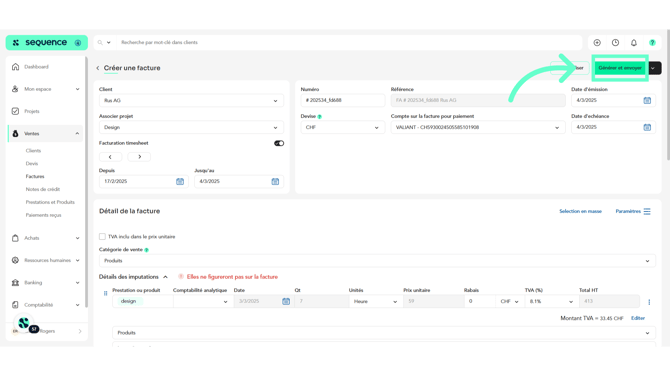Screen dimensions: 670x376
Task: Open Date d'émission calendar icon
Action: coord(647,100)
